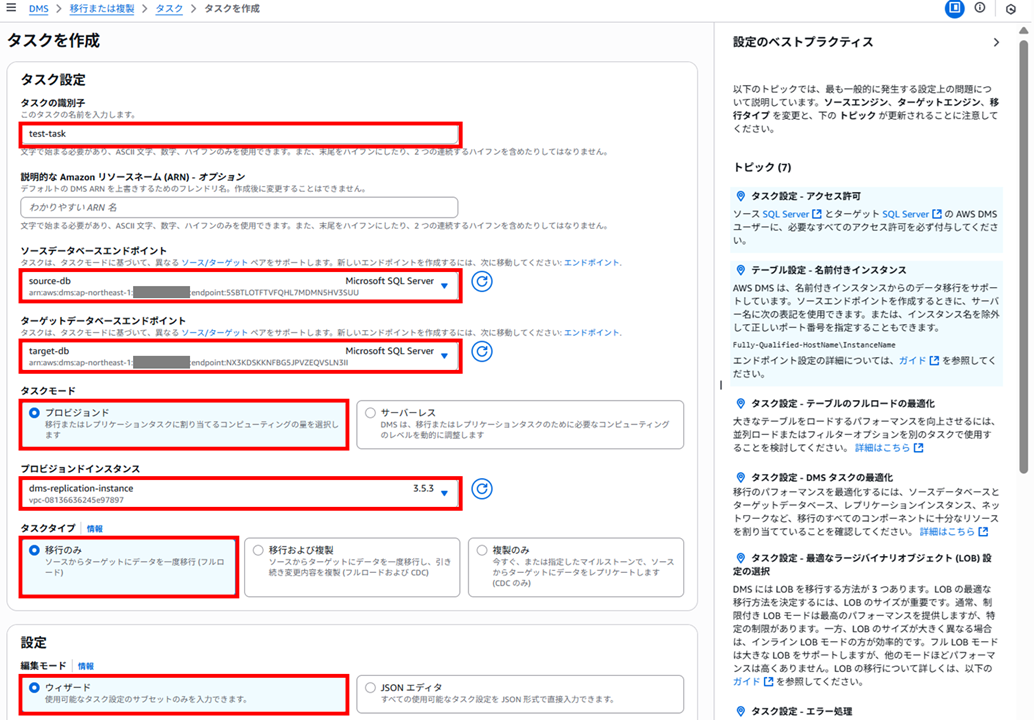Open the hamburger navigation menu
The image size is (1034, 720).
11,8
